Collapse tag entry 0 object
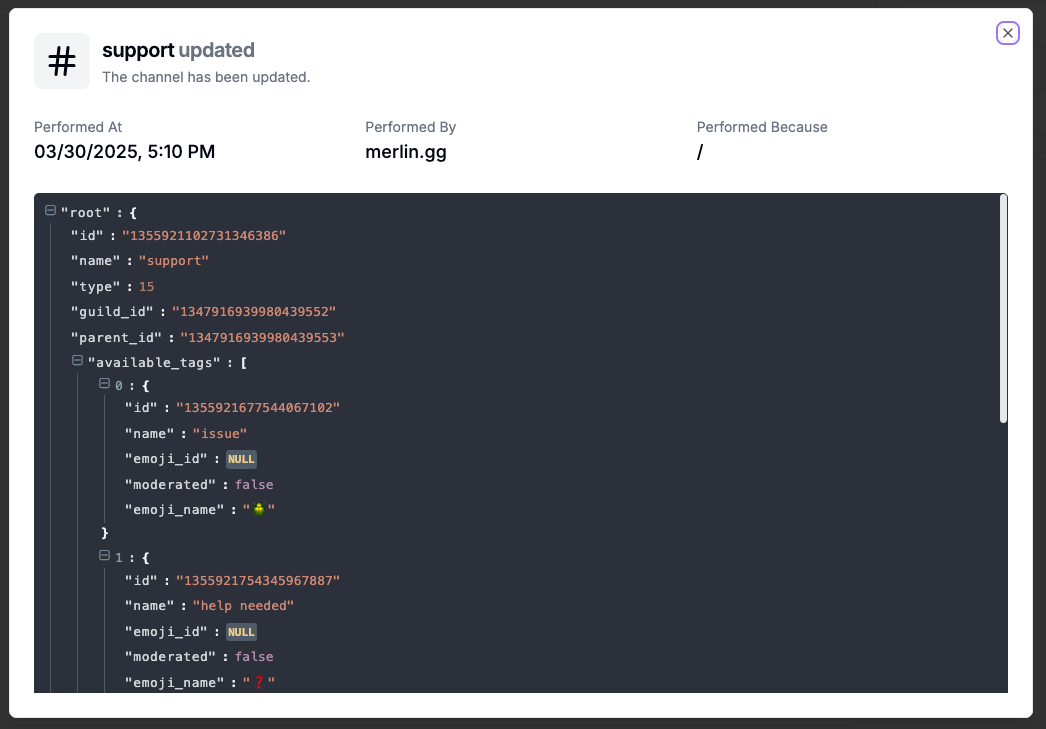The width and height of the screenshot is (1046, 729). click(x=104, y=384)
